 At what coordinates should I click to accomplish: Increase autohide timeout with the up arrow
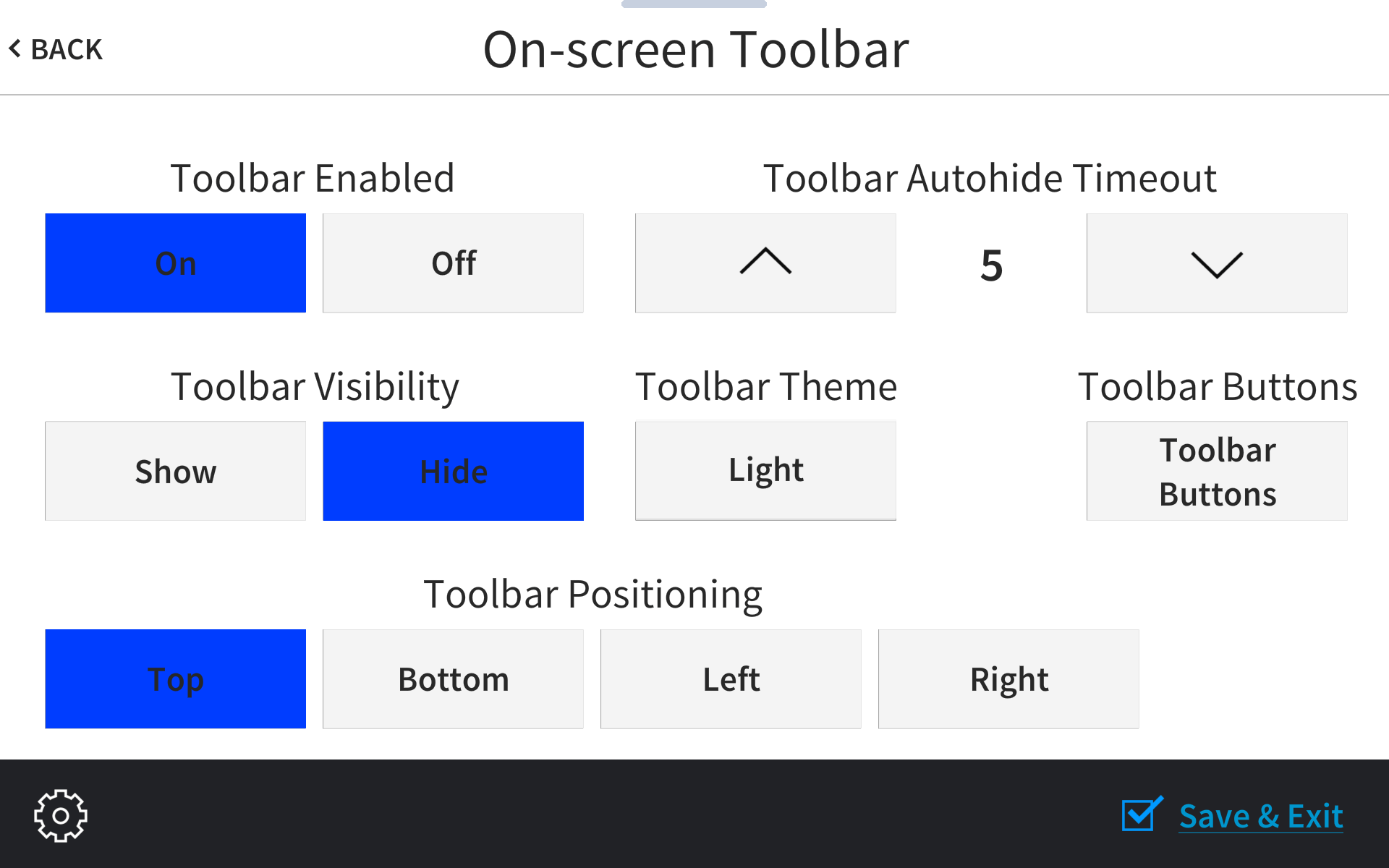[x=765, y=263]
